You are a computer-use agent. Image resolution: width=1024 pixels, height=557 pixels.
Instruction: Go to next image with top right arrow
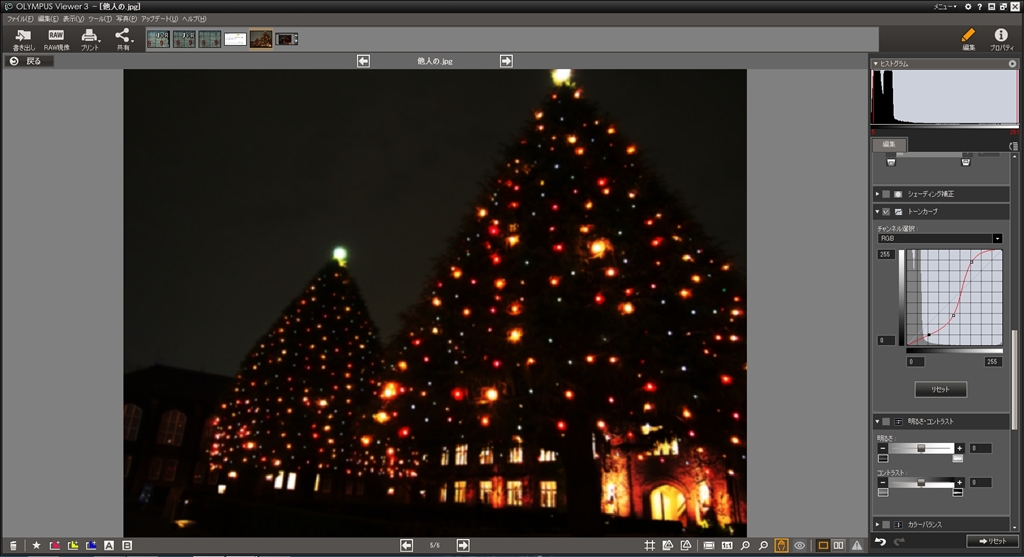click(506, 61)
